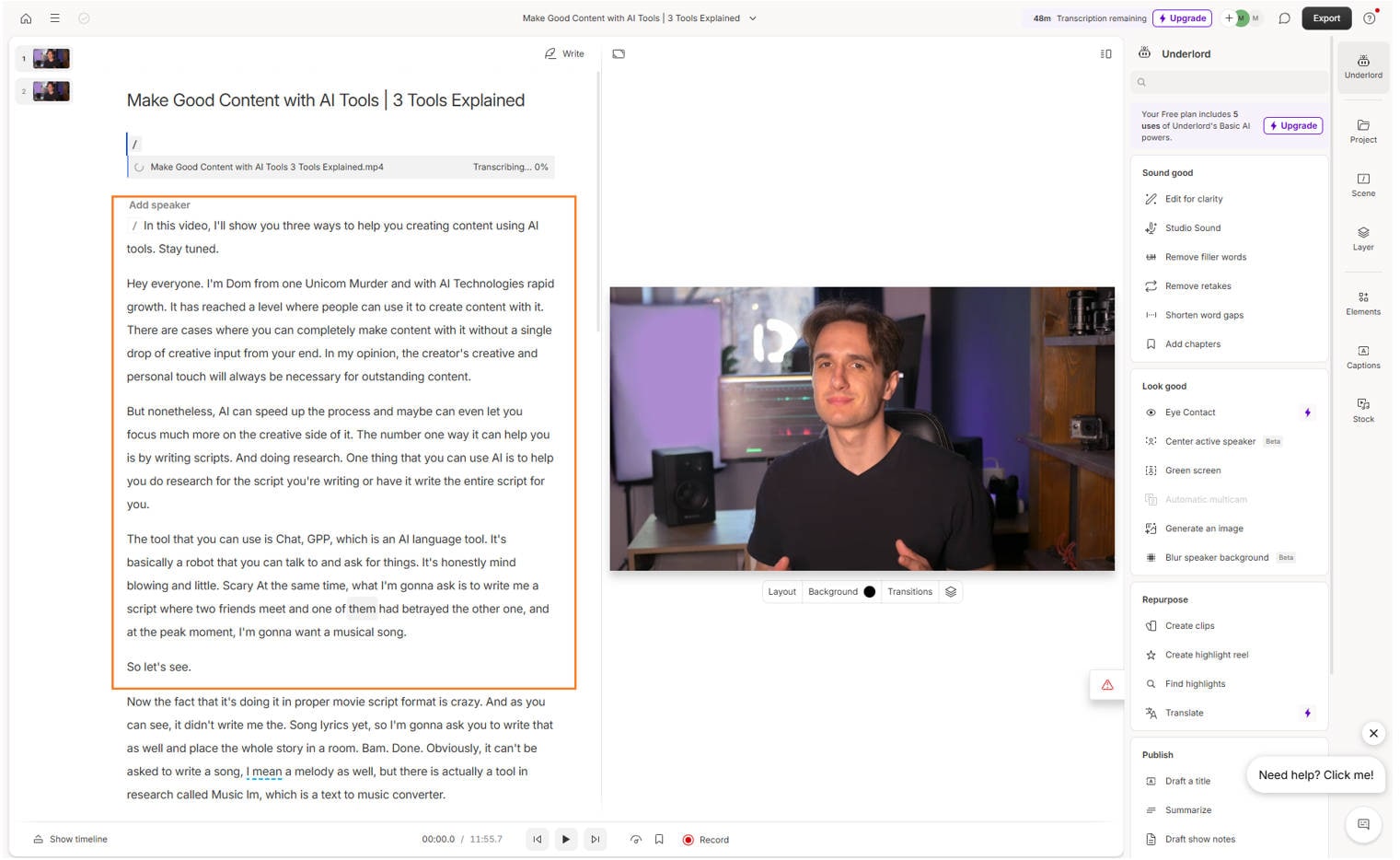Close the Need help popup
This screenshot has width=1400, height=860.
click(1373, 734)
